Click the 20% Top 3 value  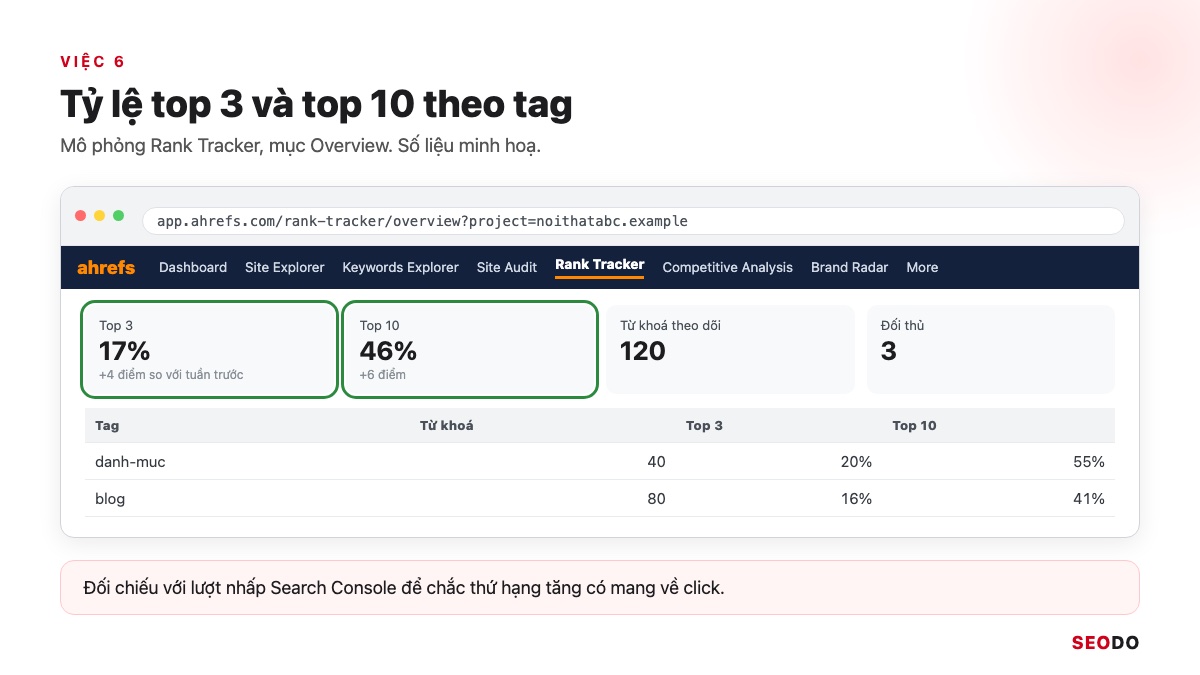coord(856,462)
